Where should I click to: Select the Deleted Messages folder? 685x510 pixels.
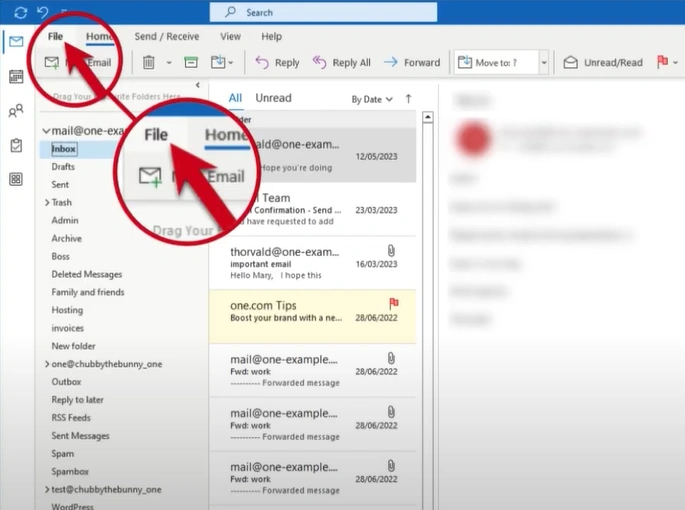[86, 274]
